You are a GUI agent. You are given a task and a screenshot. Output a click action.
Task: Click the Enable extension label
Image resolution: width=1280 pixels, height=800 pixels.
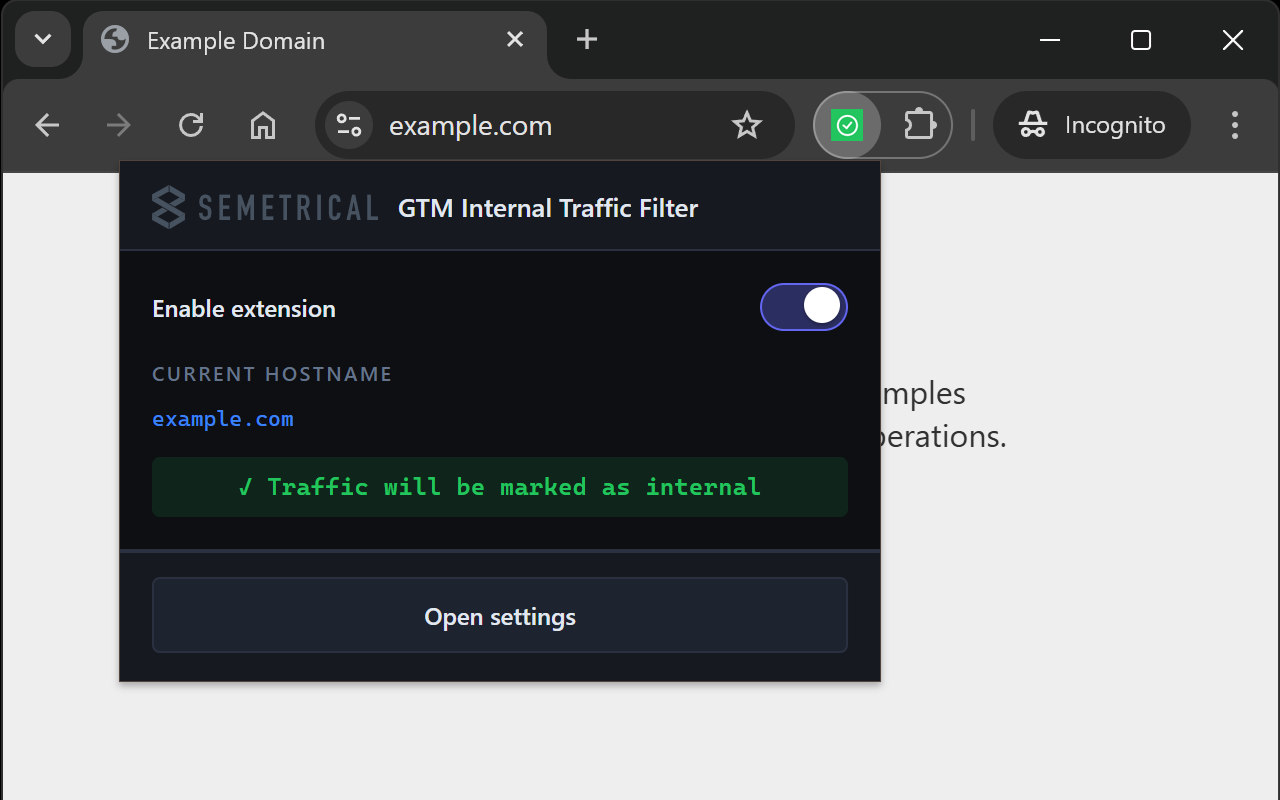244,309
